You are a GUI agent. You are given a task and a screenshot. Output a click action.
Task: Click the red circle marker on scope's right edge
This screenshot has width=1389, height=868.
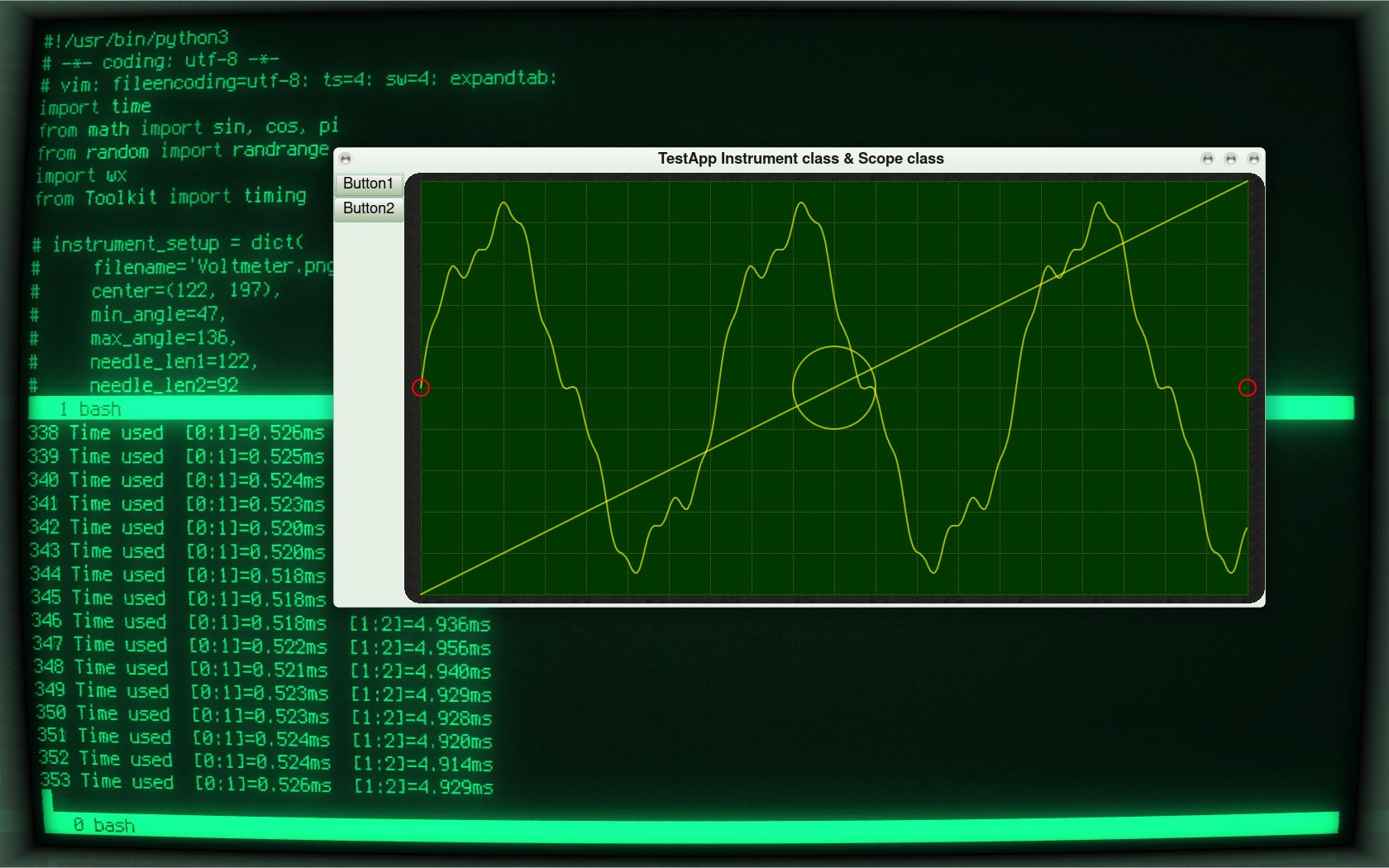(1248, 388)
